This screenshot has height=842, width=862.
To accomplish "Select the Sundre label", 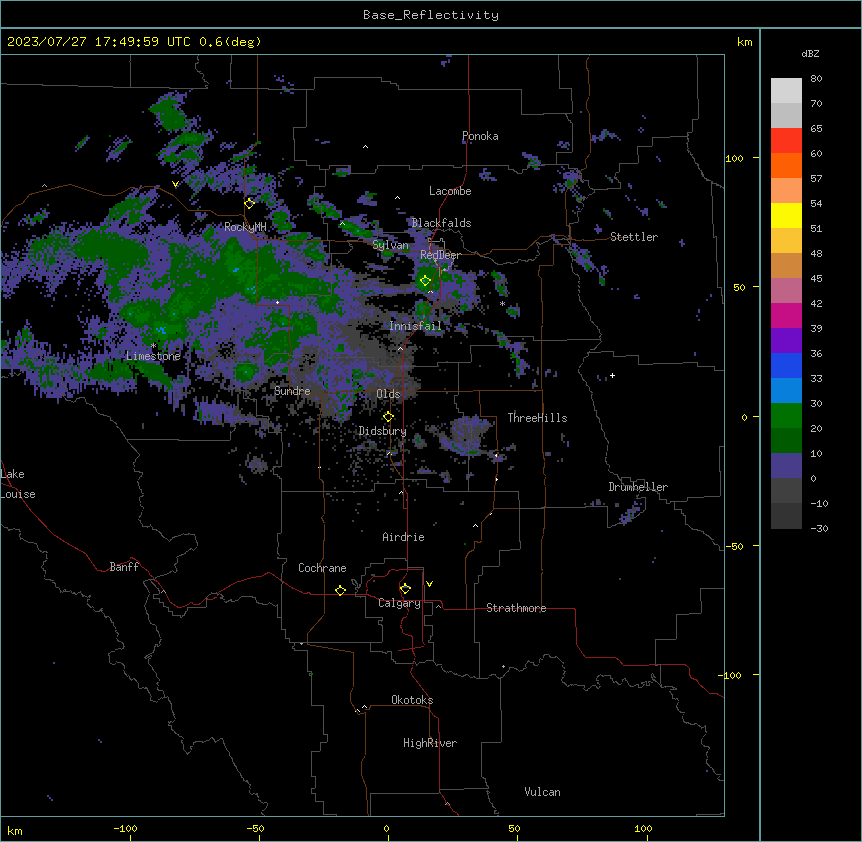I will [292, 391].
